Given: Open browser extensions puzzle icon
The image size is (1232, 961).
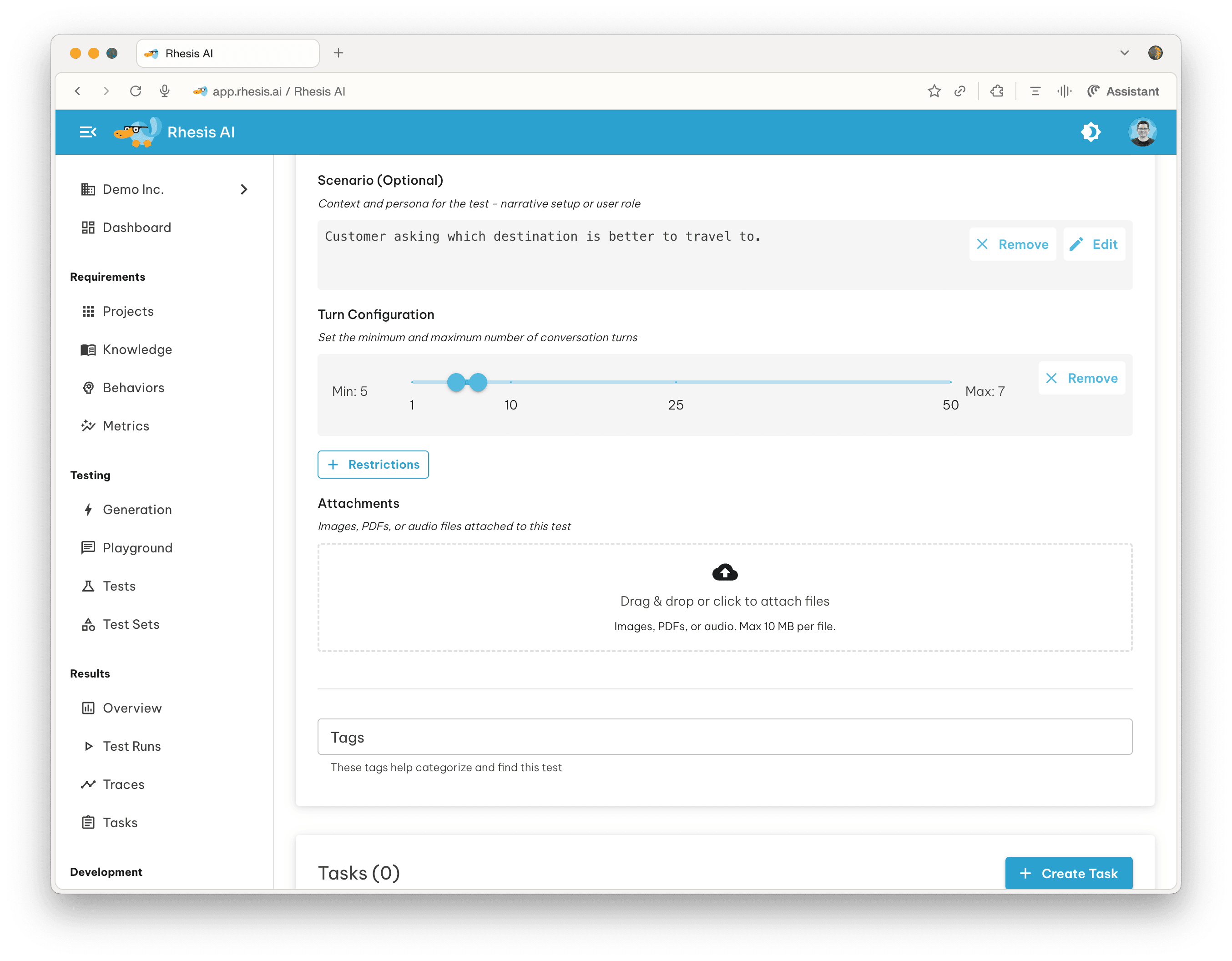Looking at the screenshot, I should pyautogui.click(x=997, y=91).
